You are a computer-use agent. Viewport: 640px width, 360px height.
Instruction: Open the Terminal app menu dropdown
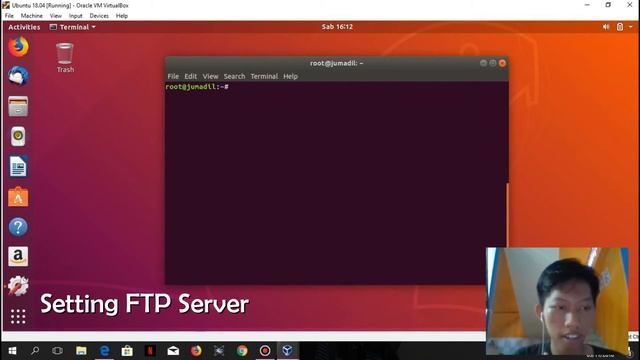[x=73, y=27]
